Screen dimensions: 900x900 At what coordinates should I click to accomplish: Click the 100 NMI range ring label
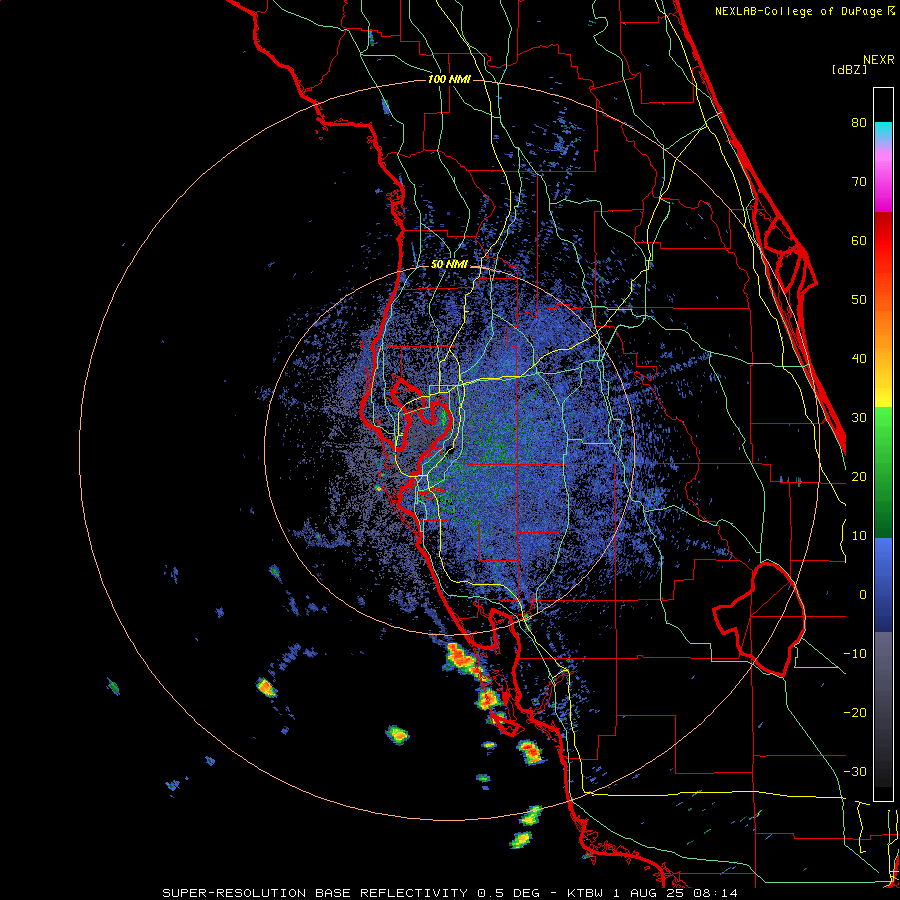click(x=449, y=79)
